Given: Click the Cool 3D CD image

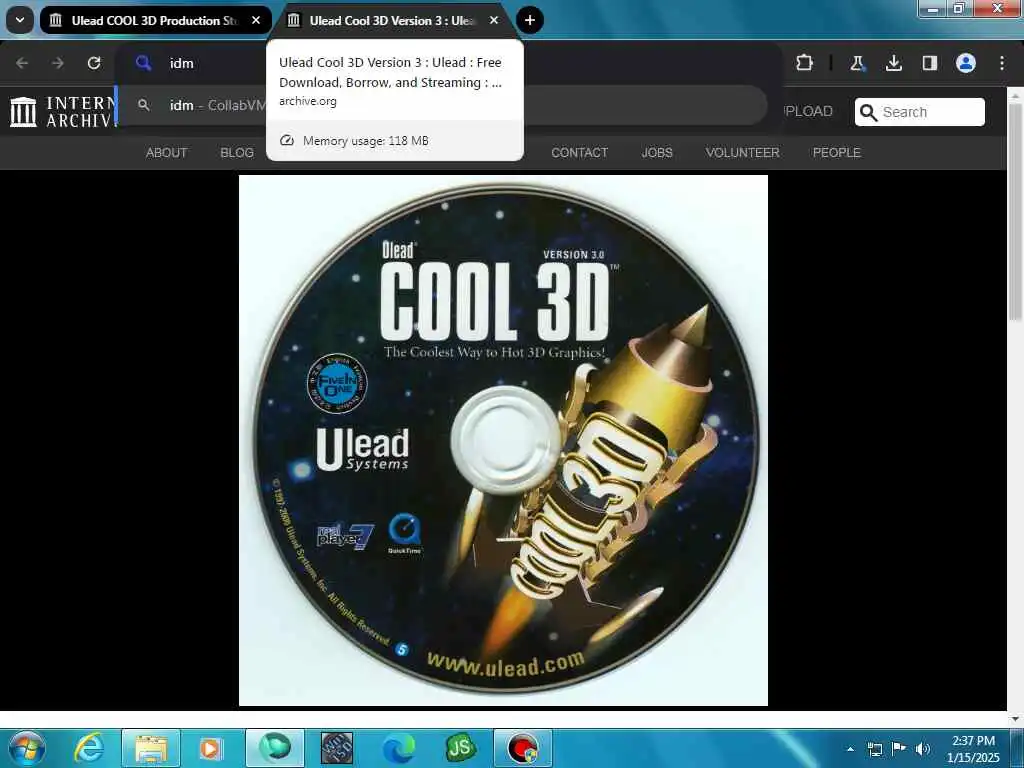Looking at the screenshot, I should (504, 440).
